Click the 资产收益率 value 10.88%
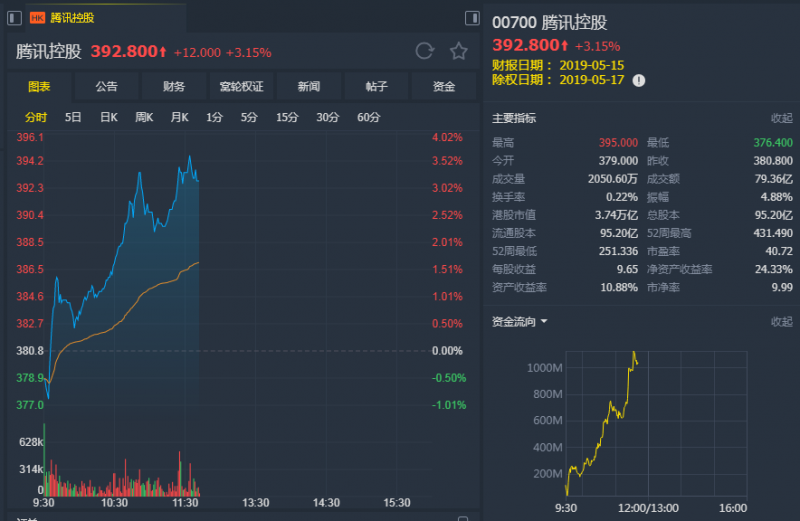This screenshot has width=800, height=521. click(x=619, y=287)
